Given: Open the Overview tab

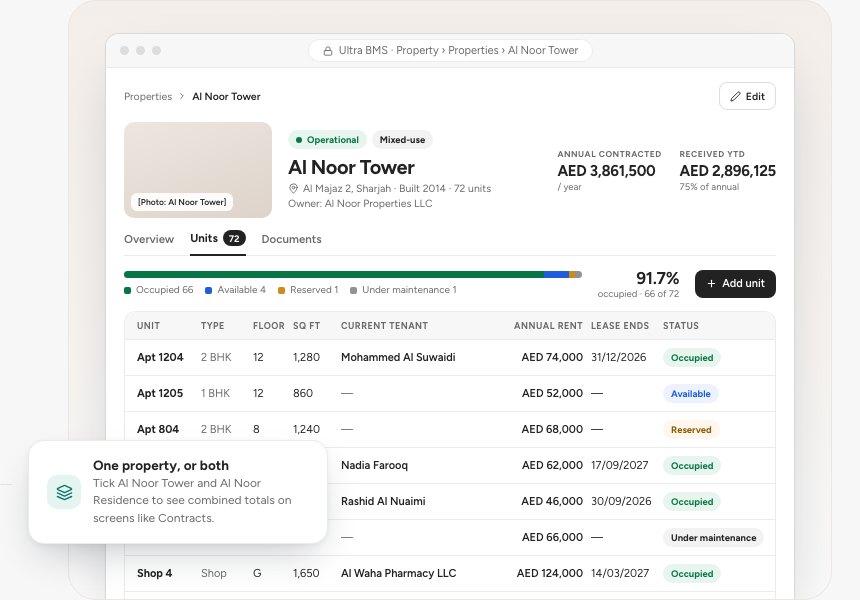Looking at the screenshot, I should [x=149, y=239].
